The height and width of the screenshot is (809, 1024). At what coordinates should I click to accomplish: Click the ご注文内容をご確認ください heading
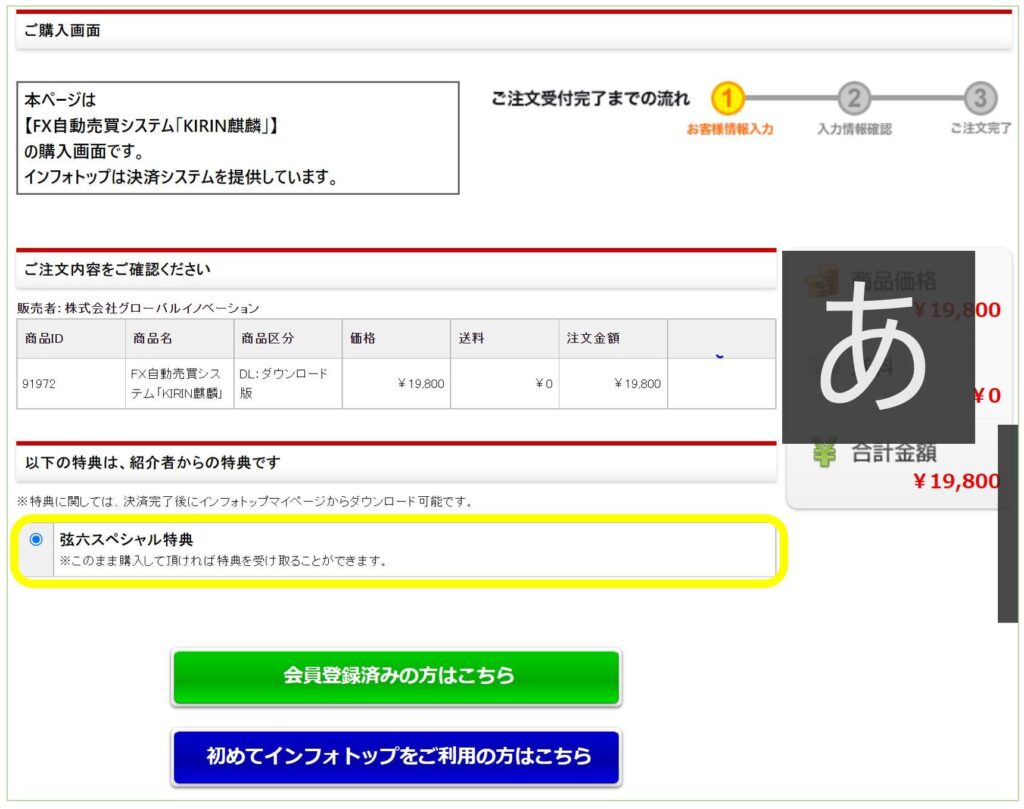coord(118,270)
